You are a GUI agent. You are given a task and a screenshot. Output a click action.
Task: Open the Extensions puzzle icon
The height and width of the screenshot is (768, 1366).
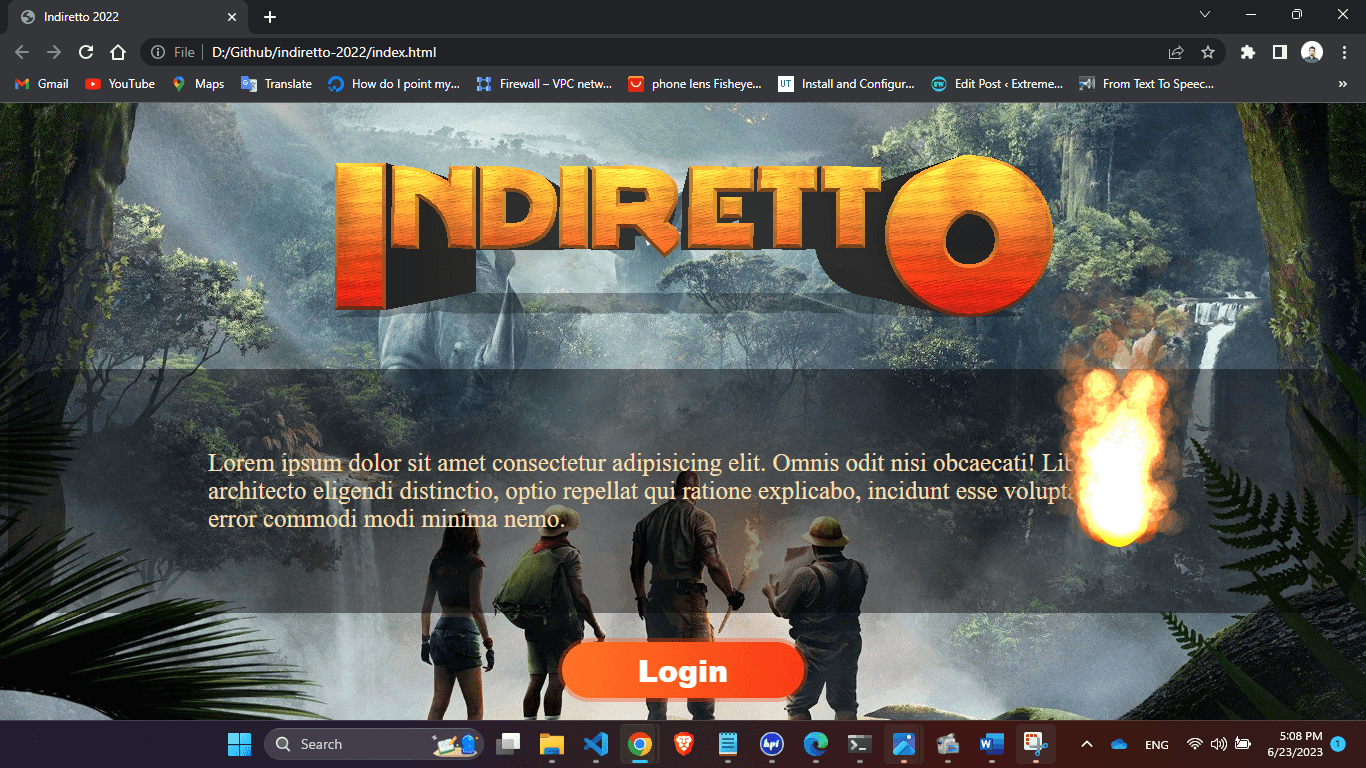(1247, 52)
